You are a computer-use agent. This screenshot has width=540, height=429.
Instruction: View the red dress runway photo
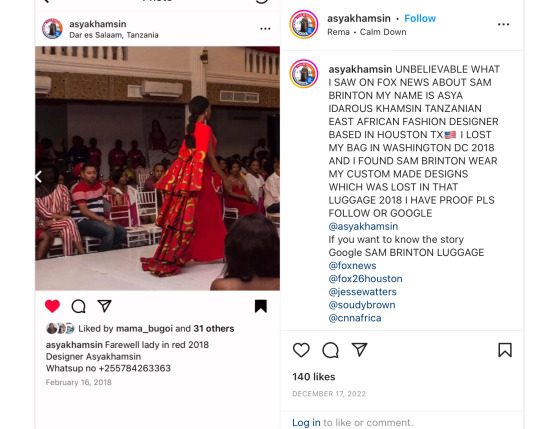(157, 168)
